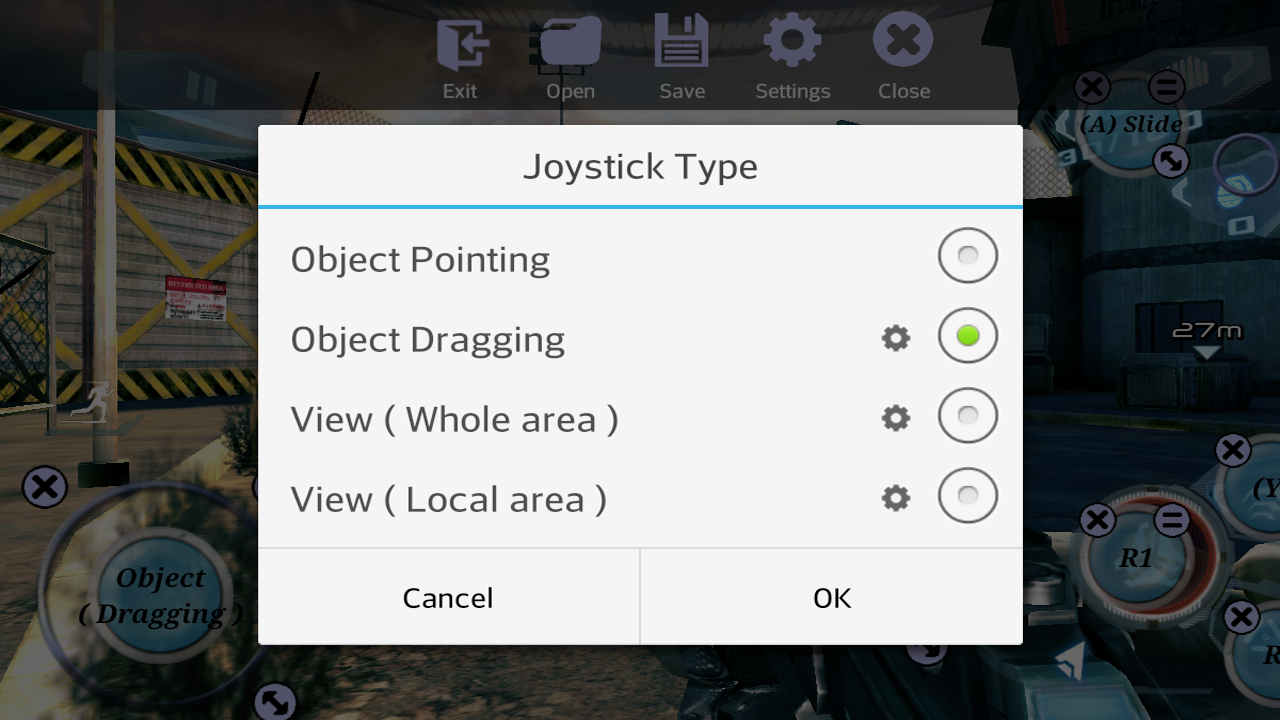This screenshot has height=720, width=1280.
Task: Confirm joystick type with OK
Action: coord(831,597)
